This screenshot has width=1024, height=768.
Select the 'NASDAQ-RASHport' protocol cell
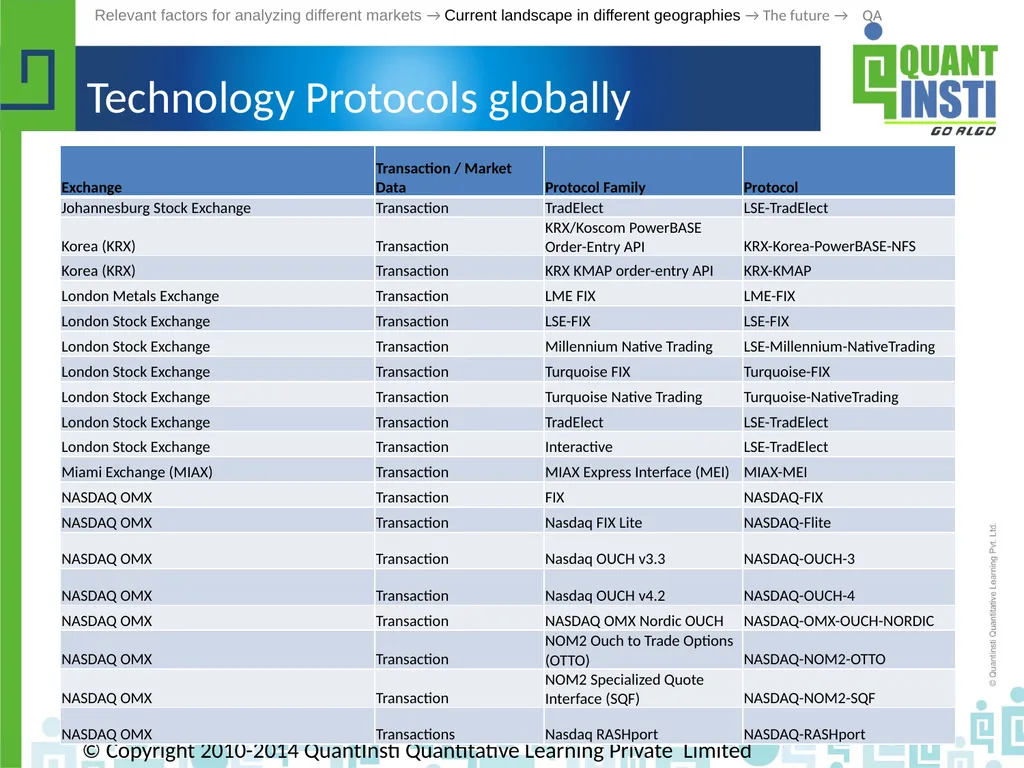[849, 726]
